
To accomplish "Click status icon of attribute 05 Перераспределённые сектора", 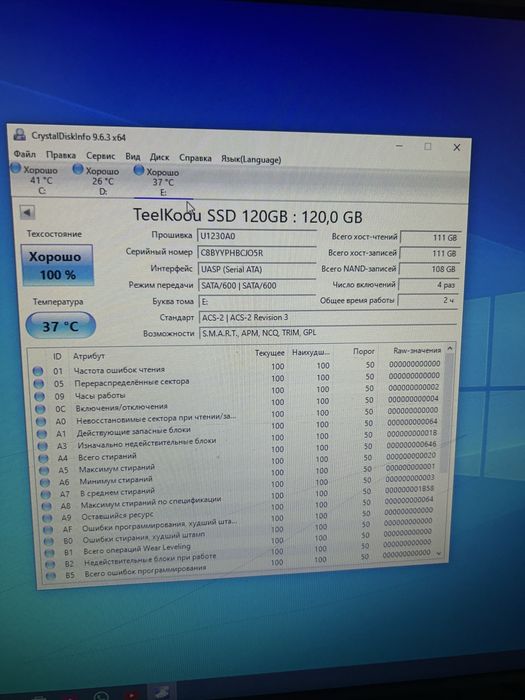I will coord(39,383).
